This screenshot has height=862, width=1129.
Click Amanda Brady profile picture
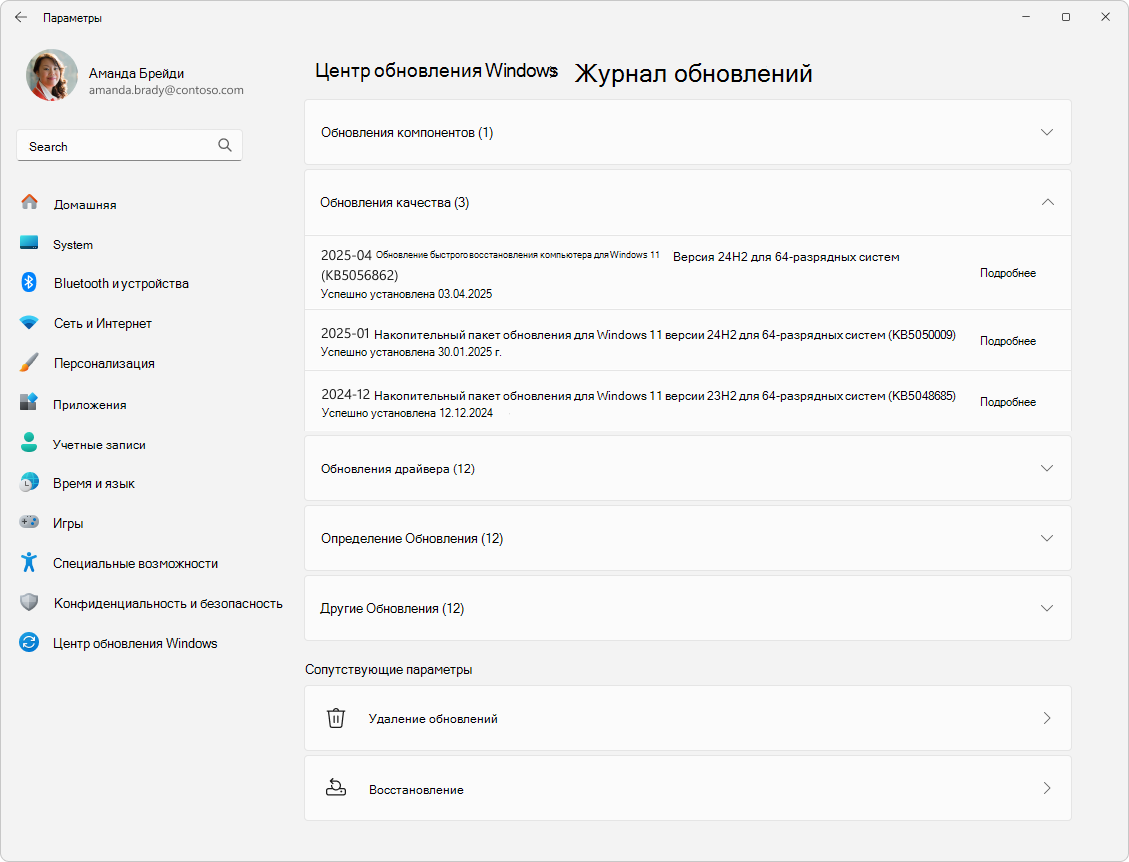pos(52,75)
